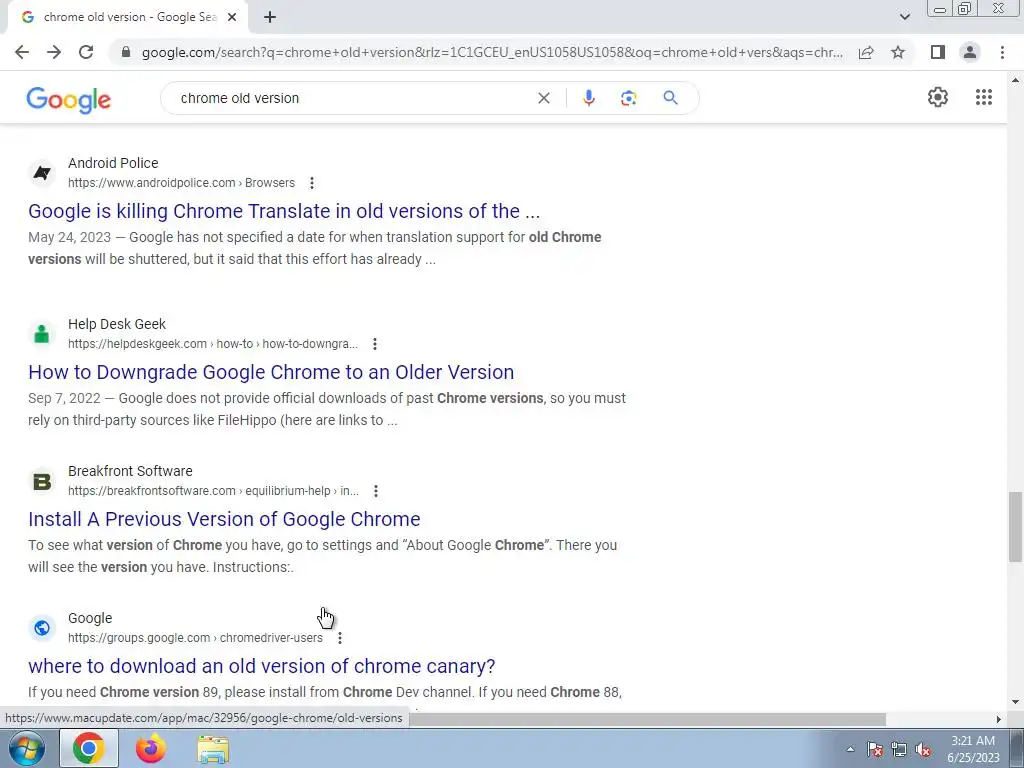
Task: Open the Action Center flag icon
Action: tap(874, 750)
